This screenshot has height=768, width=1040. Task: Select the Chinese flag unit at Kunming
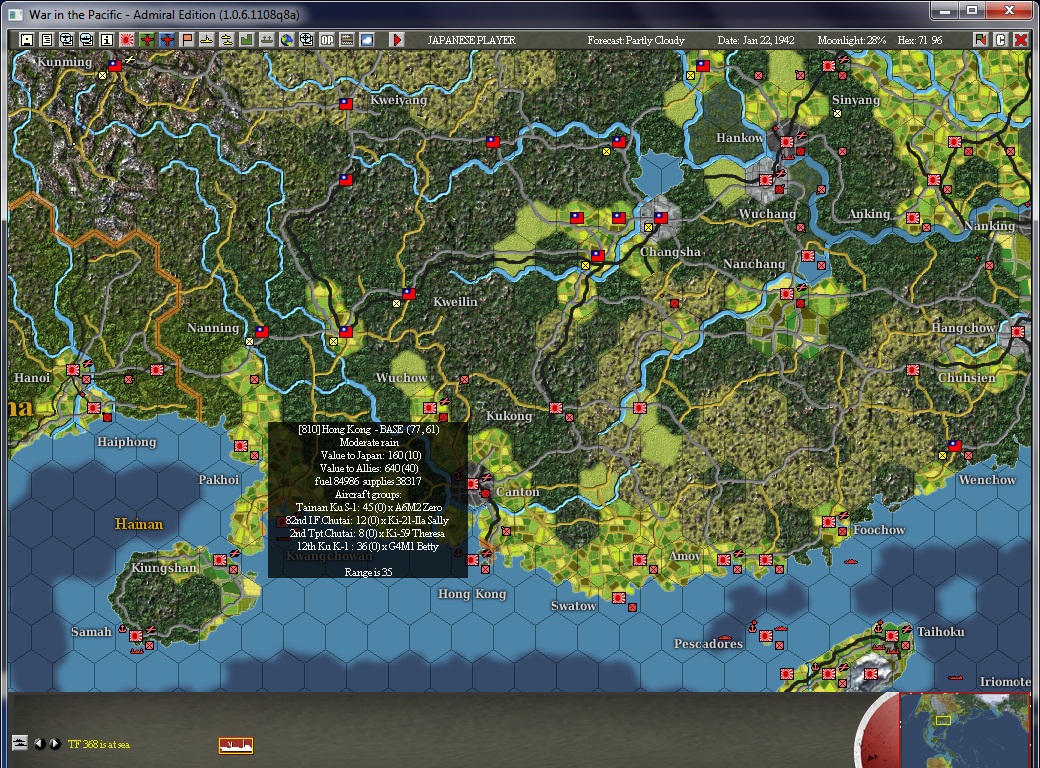(115, 66)
